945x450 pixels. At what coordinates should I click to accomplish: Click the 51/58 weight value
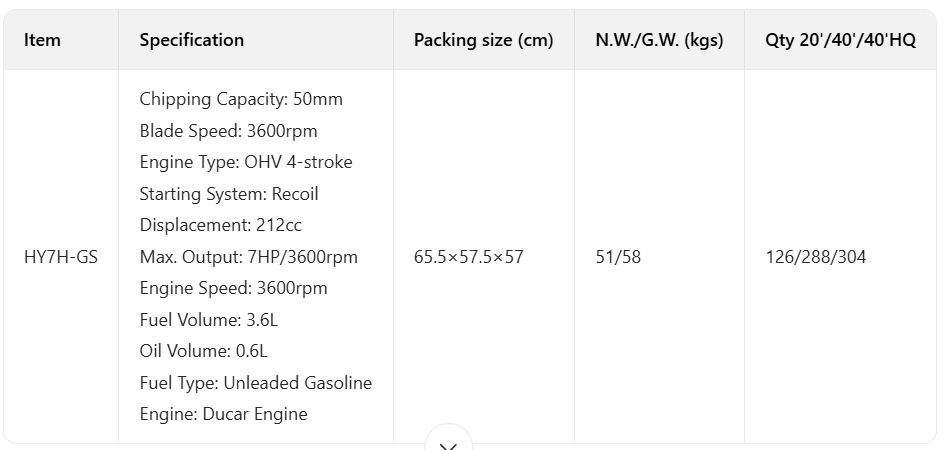(618, 257)
